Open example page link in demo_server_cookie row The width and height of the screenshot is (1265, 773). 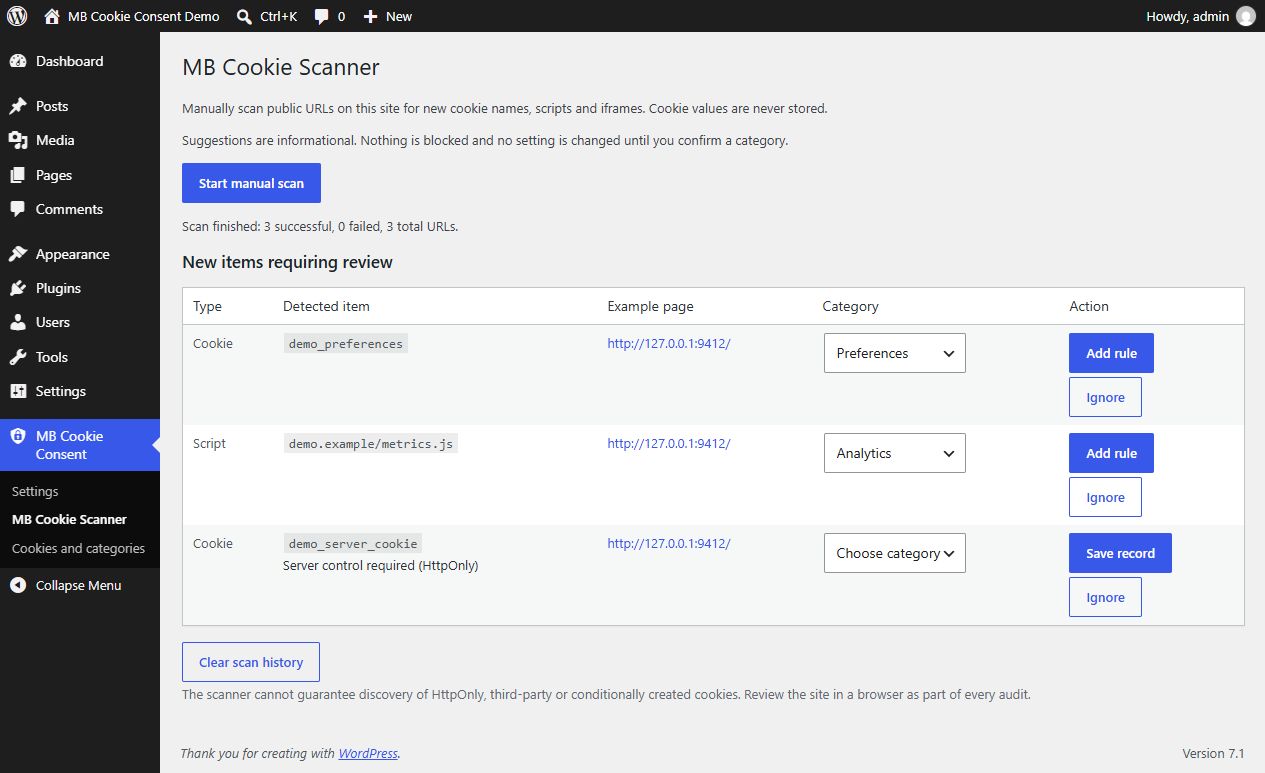(669, 543)
